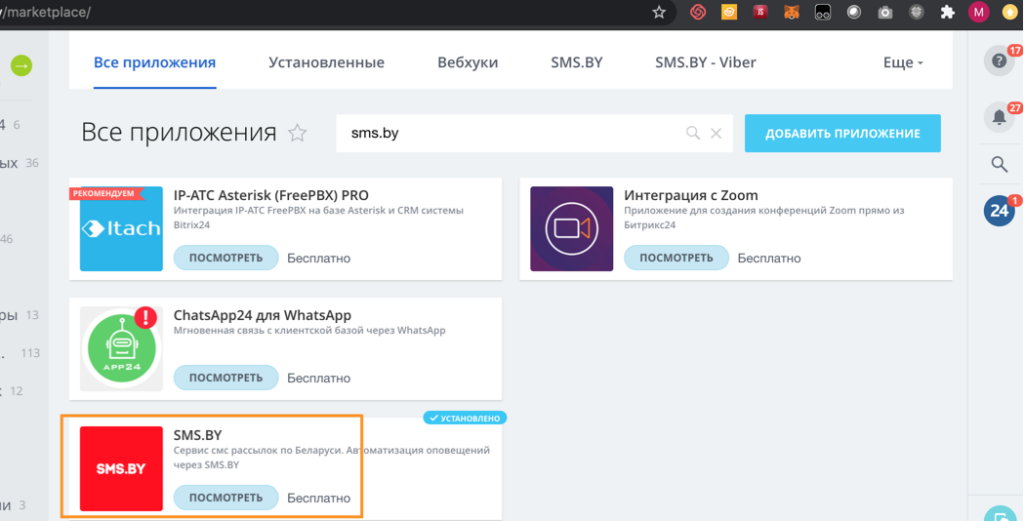Click the УСТАНОВЛЕНО badge on SMS.BY card
Image resolution: width=1024 pixels, height=521 pixels.
(465, 418)
